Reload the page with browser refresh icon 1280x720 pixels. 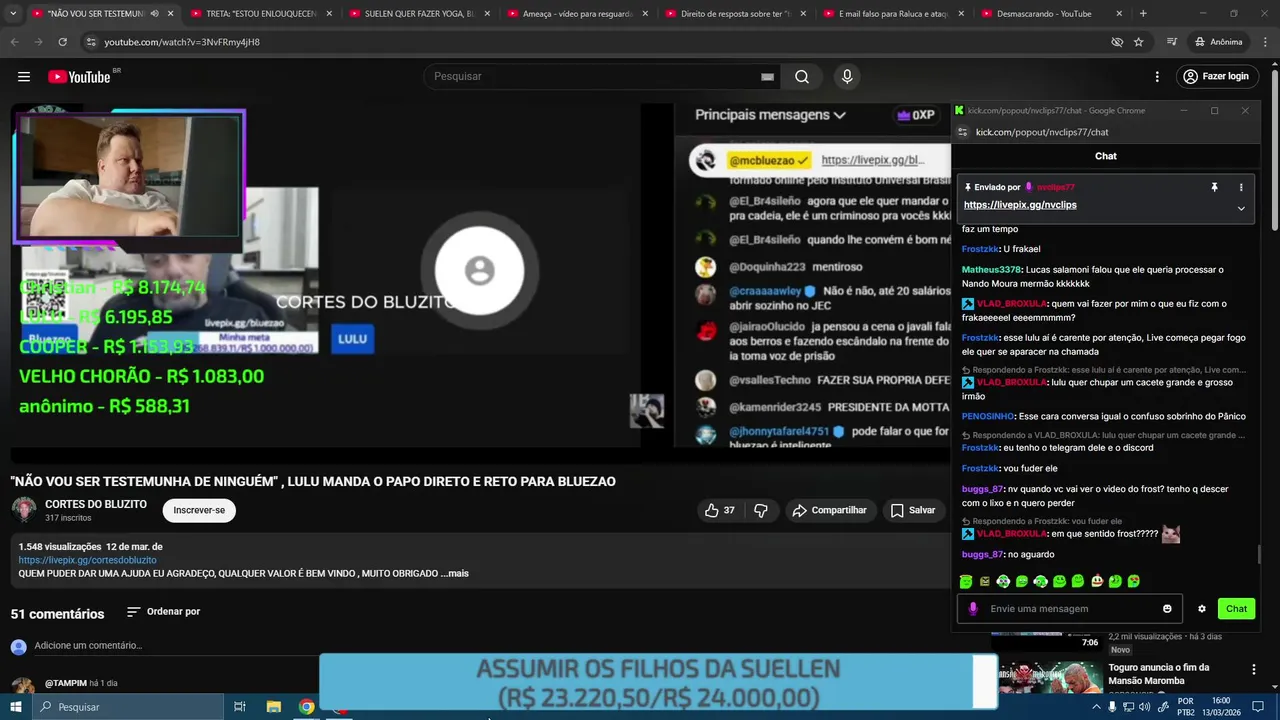(x=62, y=42)
